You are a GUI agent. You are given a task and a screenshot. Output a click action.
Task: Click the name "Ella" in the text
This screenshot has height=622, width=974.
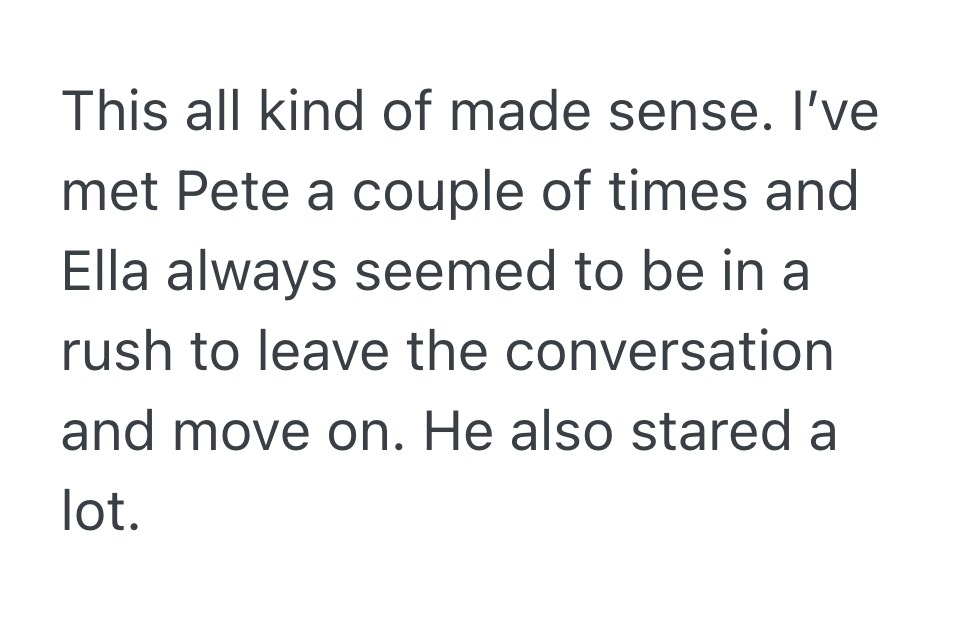[104, 272]
